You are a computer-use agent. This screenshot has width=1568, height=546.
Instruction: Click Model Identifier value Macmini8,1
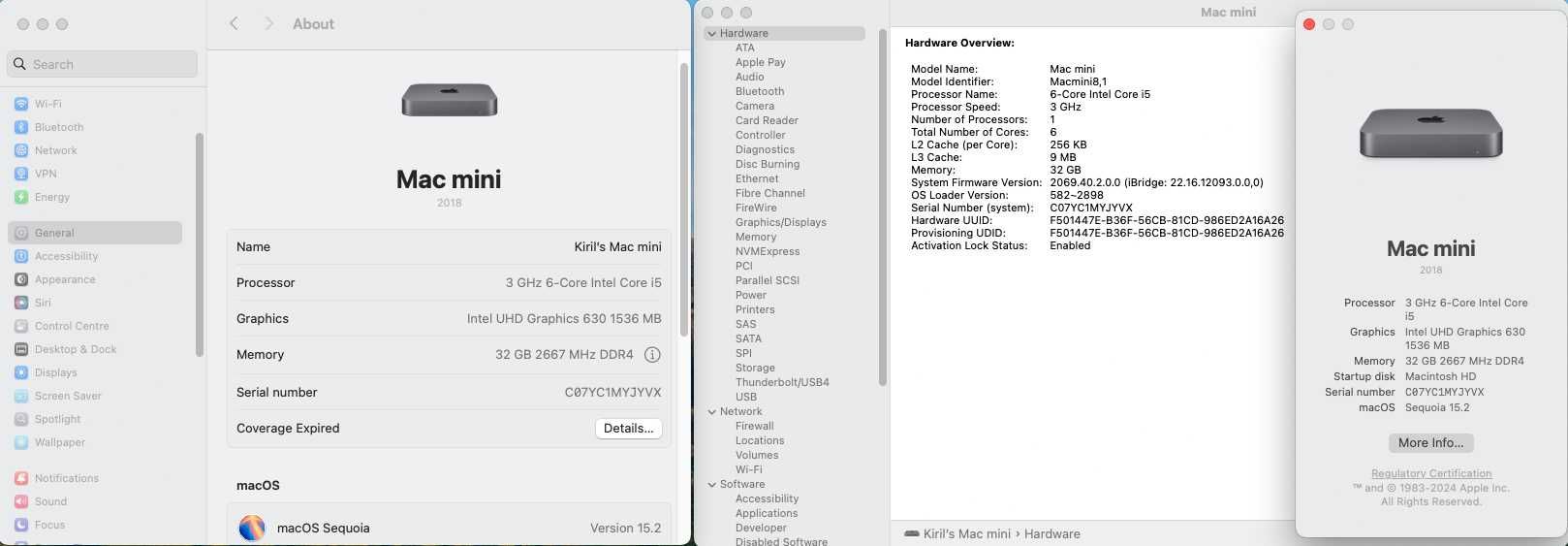point(1078,81)
